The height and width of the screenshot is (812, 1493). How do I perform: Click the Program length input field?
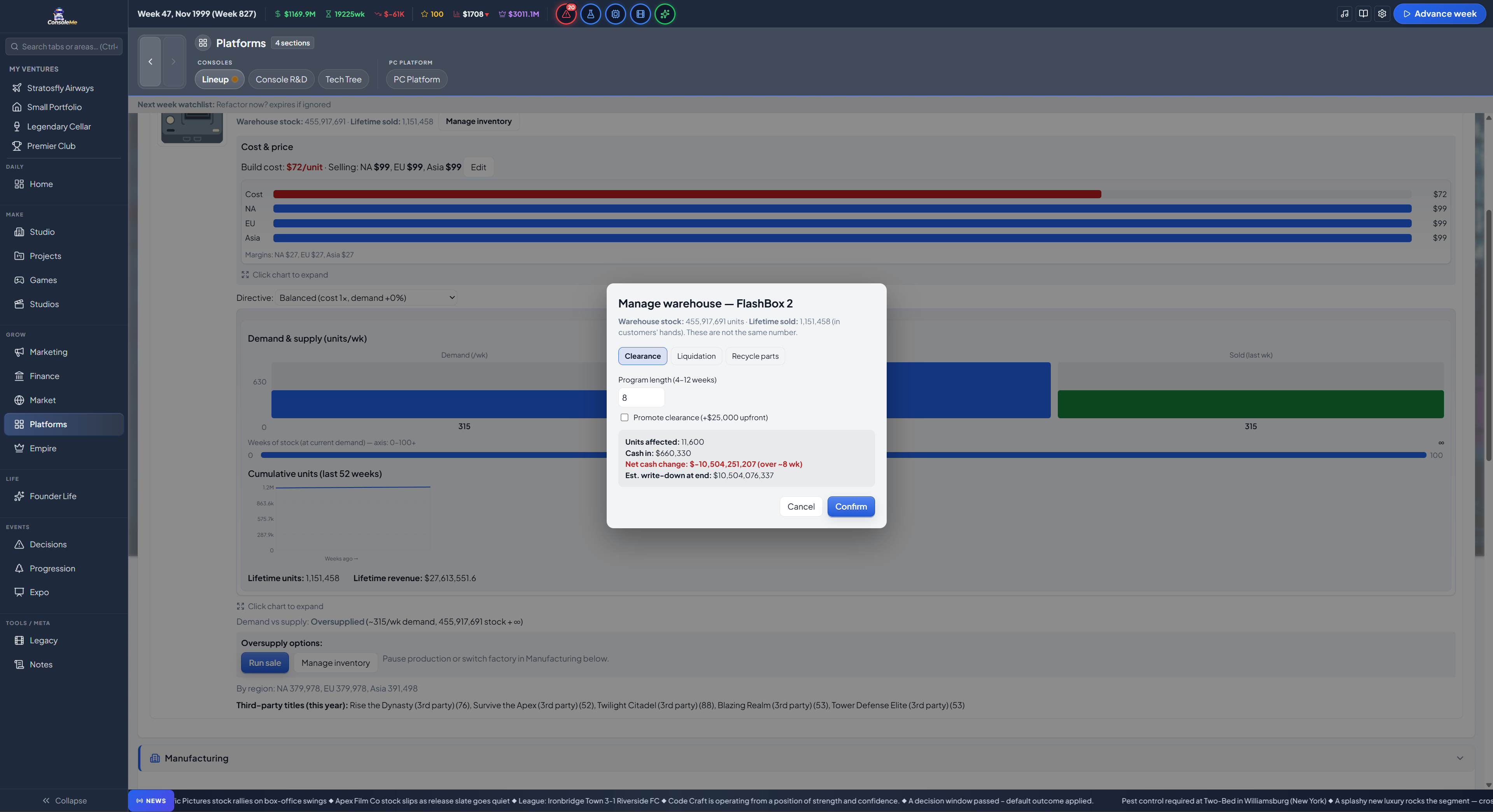[641, 398]
